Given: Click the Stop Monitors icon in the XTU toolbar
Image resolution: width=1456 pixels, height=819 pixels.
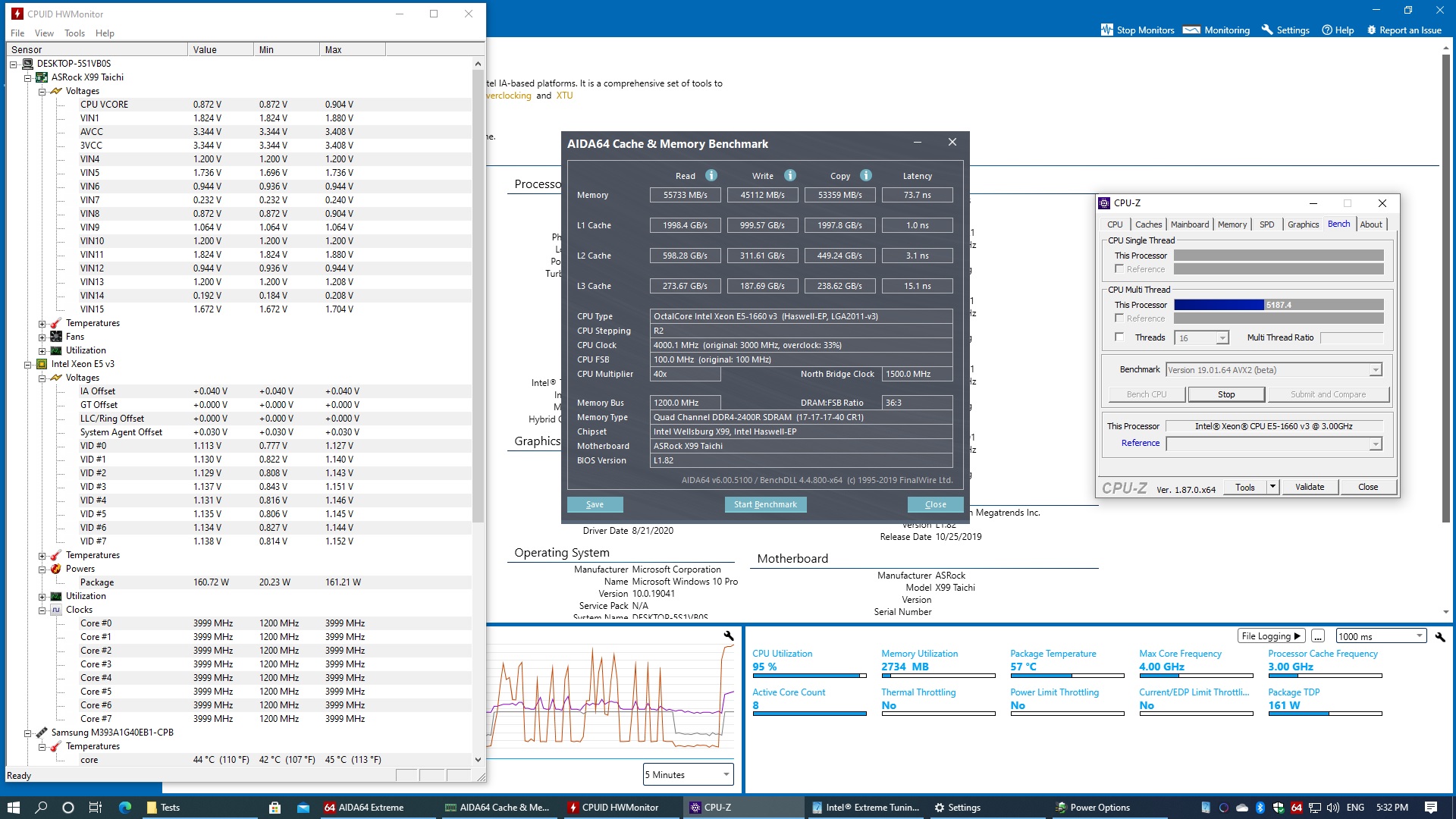Looking at the screenshot, I should (x=1106, y=30).
